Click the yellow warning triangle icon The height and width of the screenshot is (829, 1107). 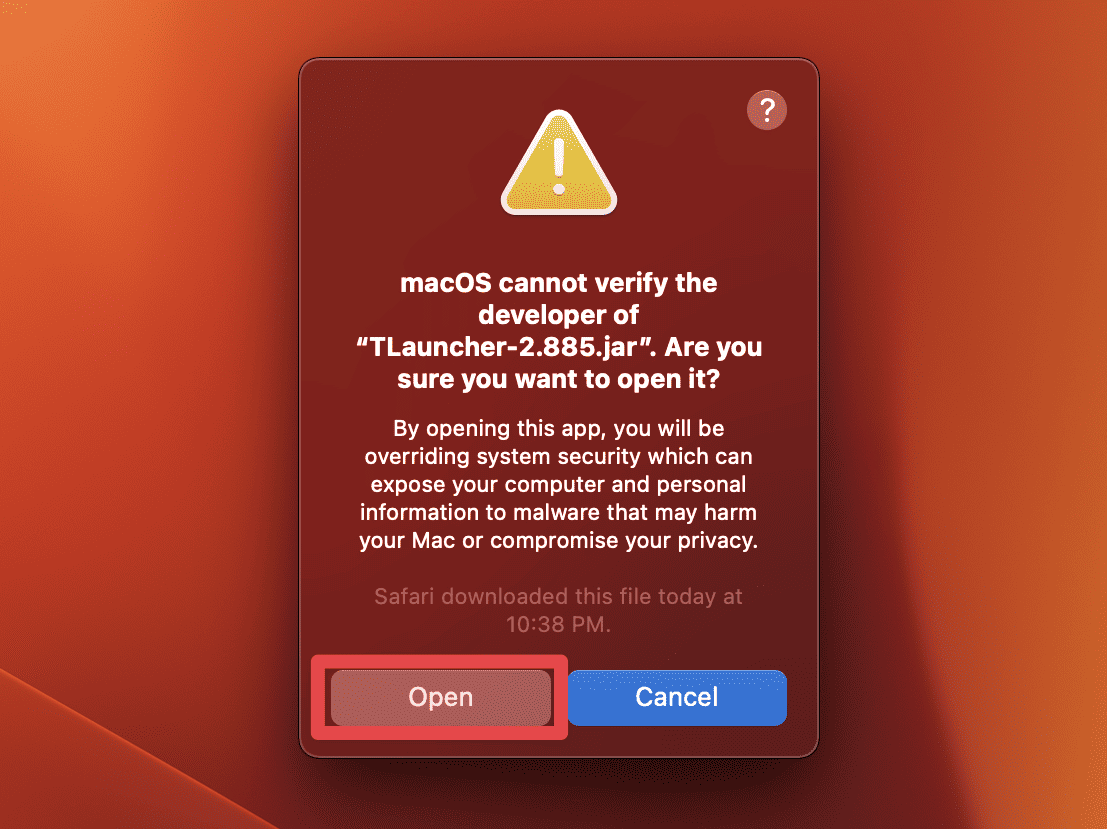coord(559,163)
